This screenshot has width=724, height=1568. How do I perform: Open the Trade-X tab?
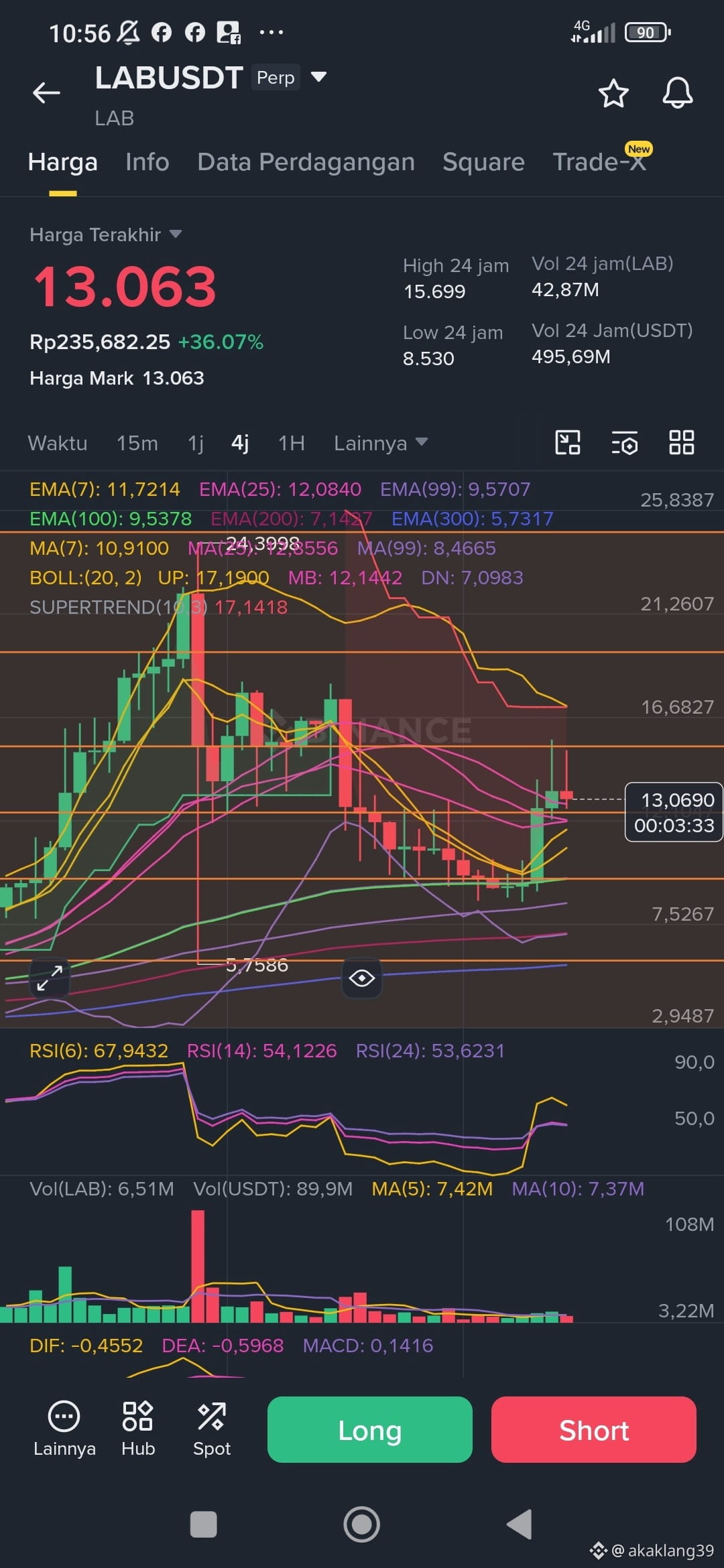pos(599,162)
